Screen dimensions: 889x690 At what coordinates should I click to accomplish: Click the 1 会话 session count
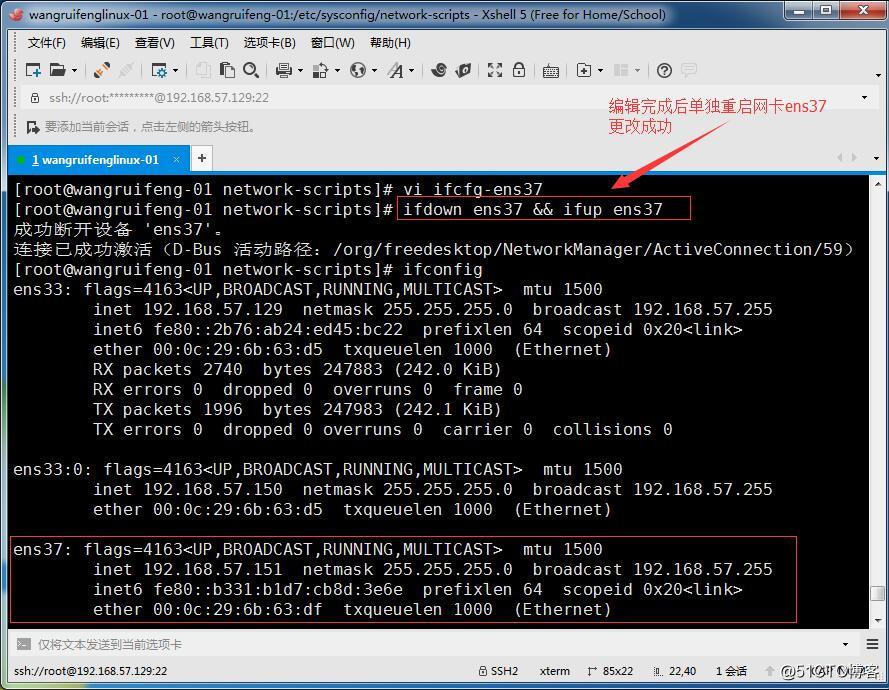731,671
